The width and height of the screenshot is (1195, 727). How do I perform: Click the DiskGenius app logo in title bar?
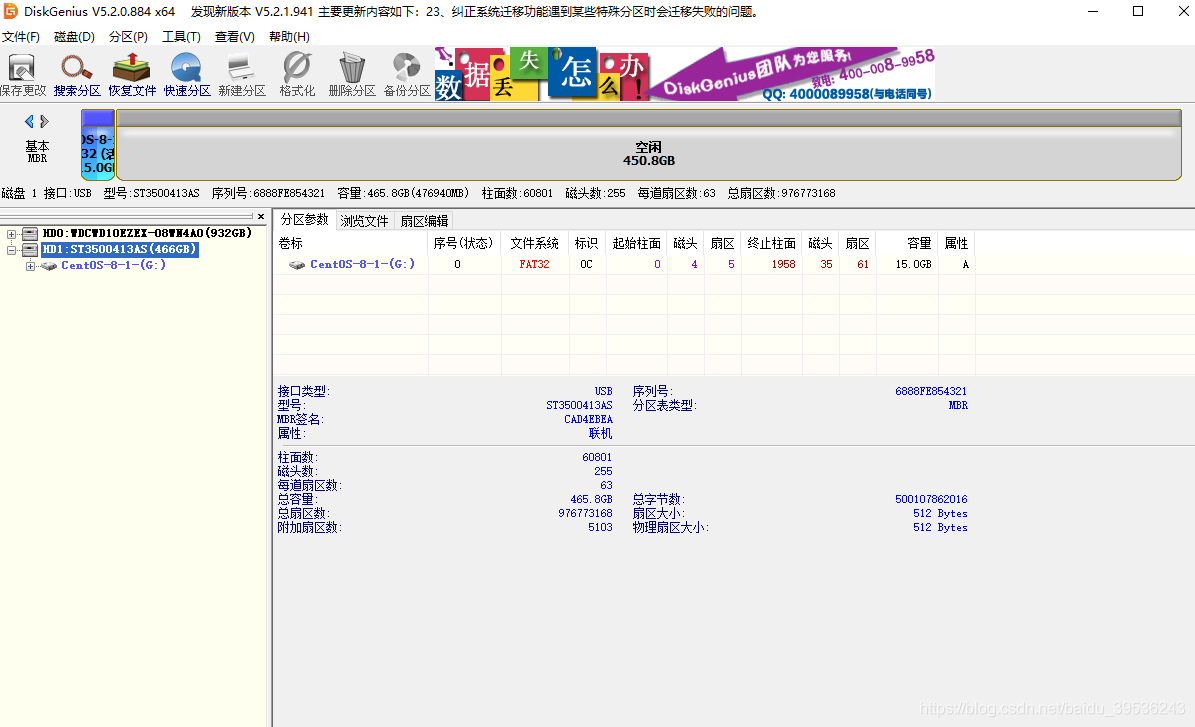[11, 11]
